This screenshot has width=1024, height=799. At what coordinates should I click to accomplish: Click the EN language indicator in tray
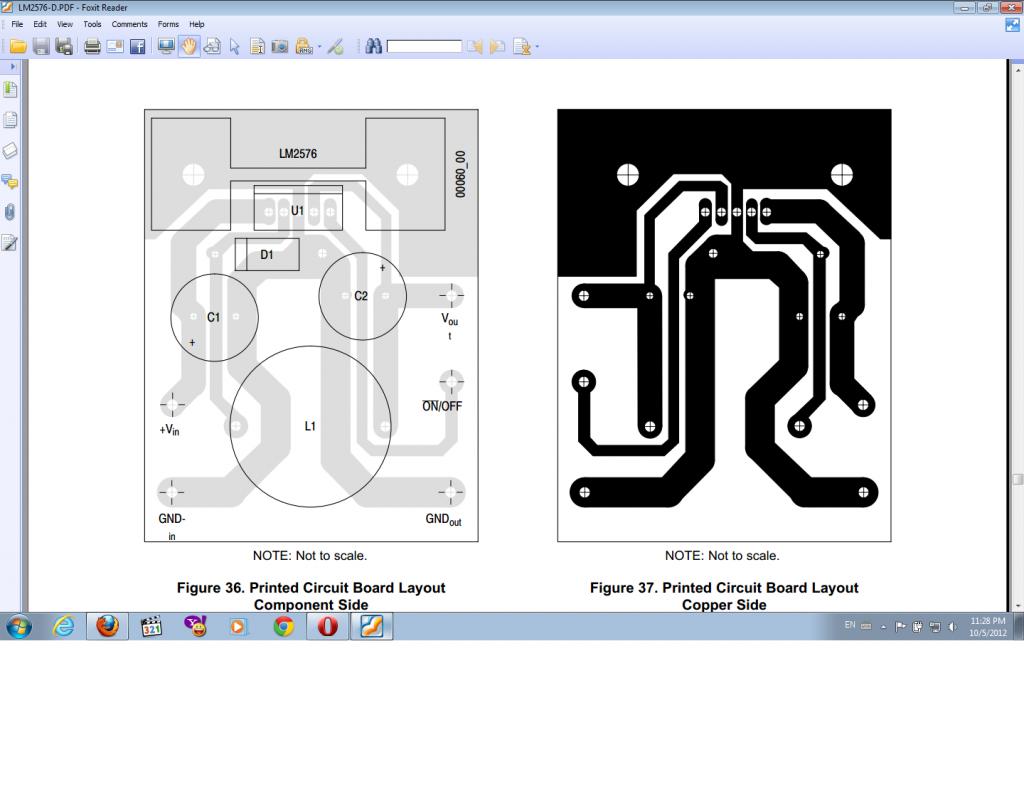click(x=850, y=625)
